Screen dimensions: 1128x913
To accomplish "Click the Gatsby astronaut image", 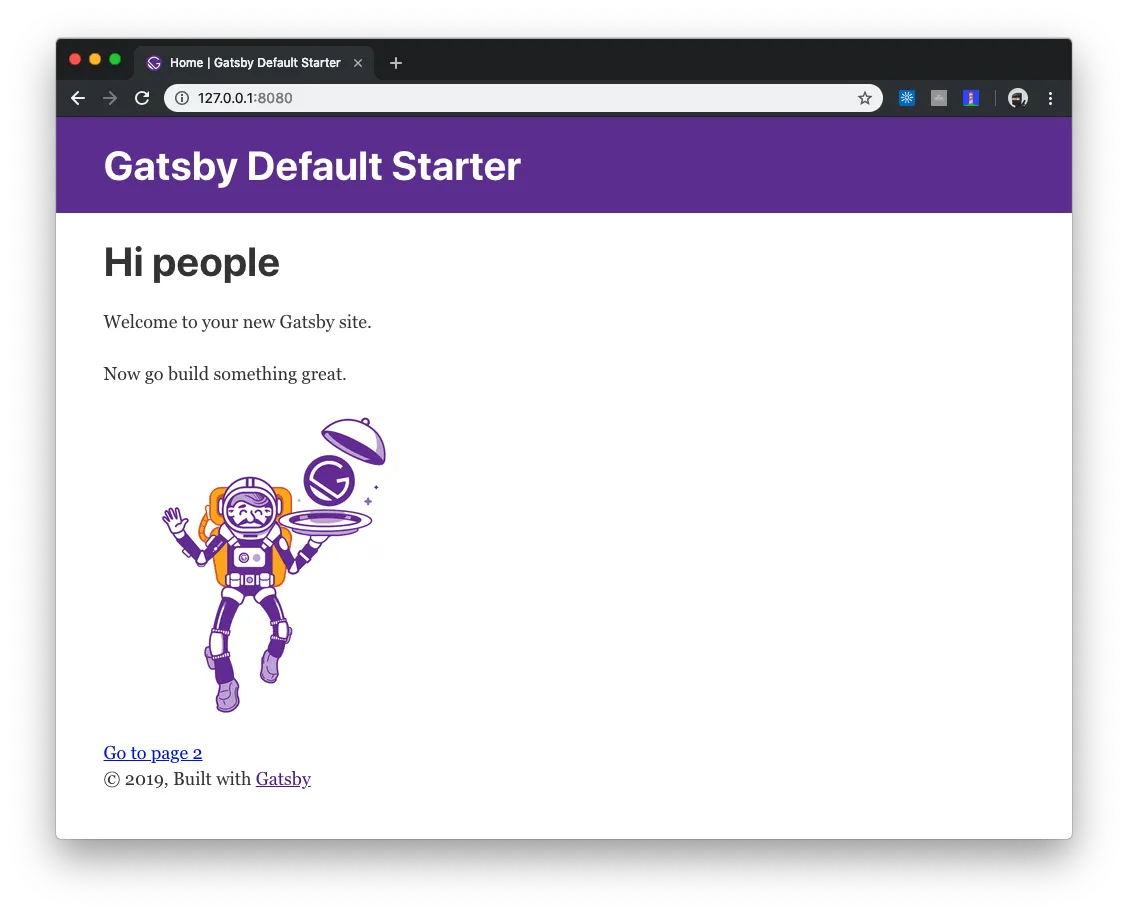I will pos(274,565).
